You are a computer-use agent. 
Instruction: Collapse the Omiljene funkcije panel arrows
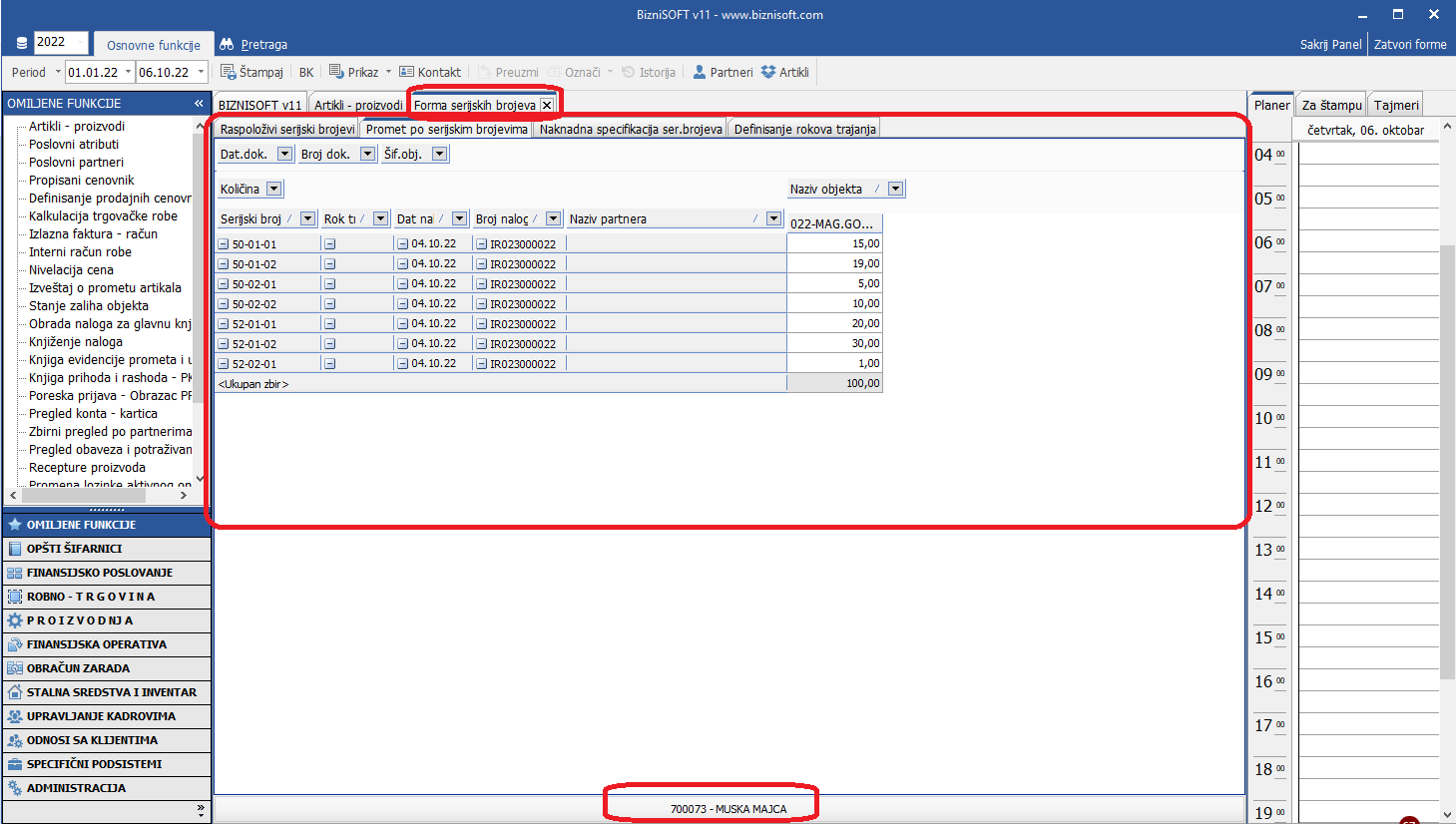[x=199, y=104]
